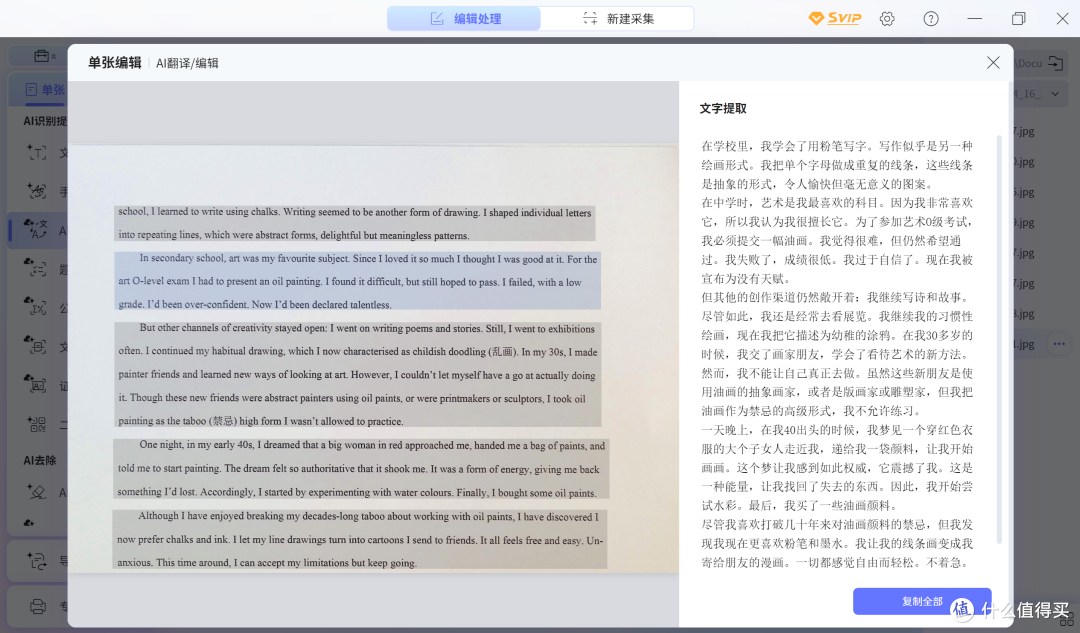Expand the folder dropdown in background file list
The image size is (1080, 633).
pos(1055,94)
